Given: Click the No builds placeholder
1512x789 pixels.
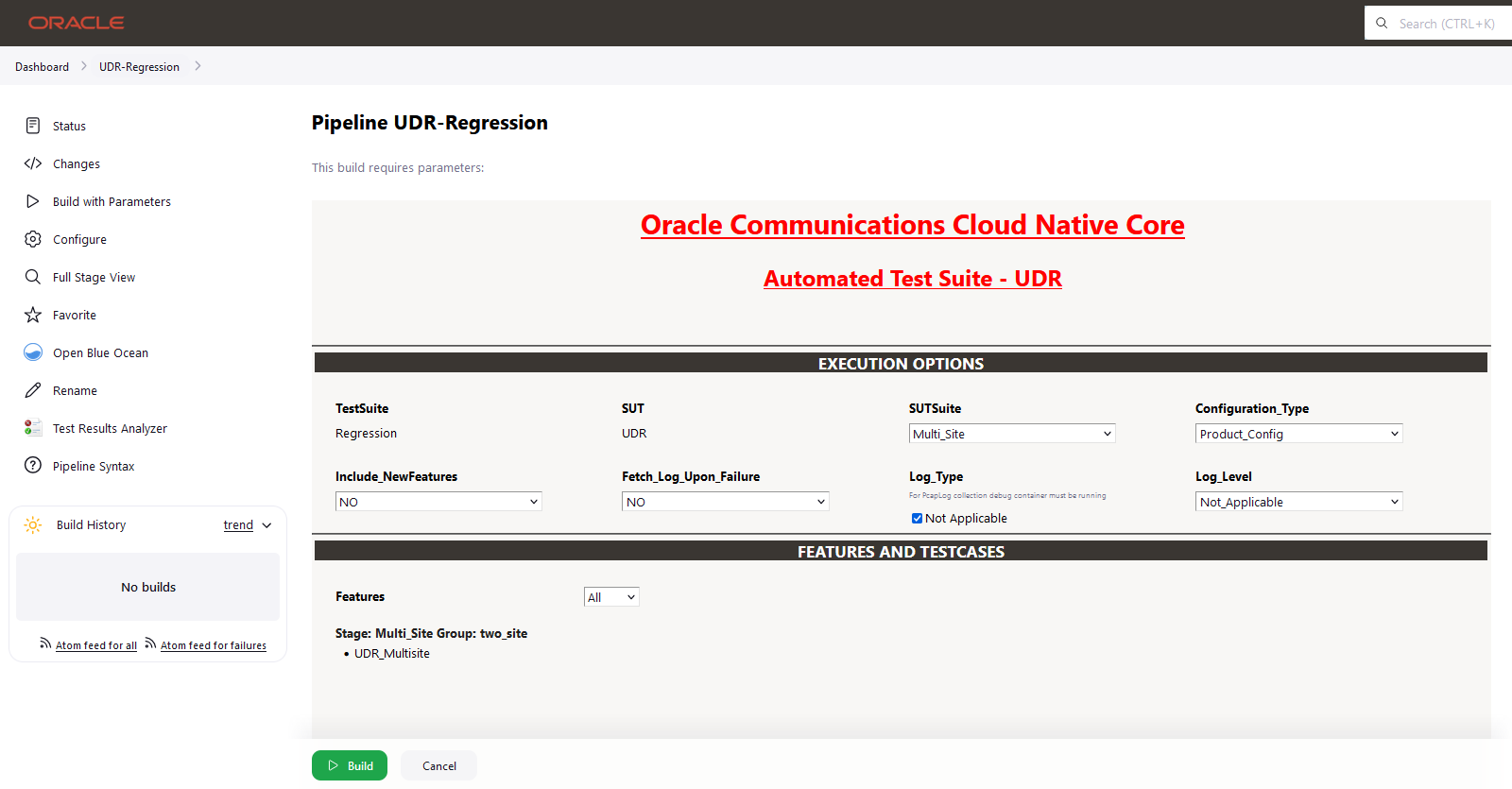Looking at the screenshot, I should tap(148, 587).
